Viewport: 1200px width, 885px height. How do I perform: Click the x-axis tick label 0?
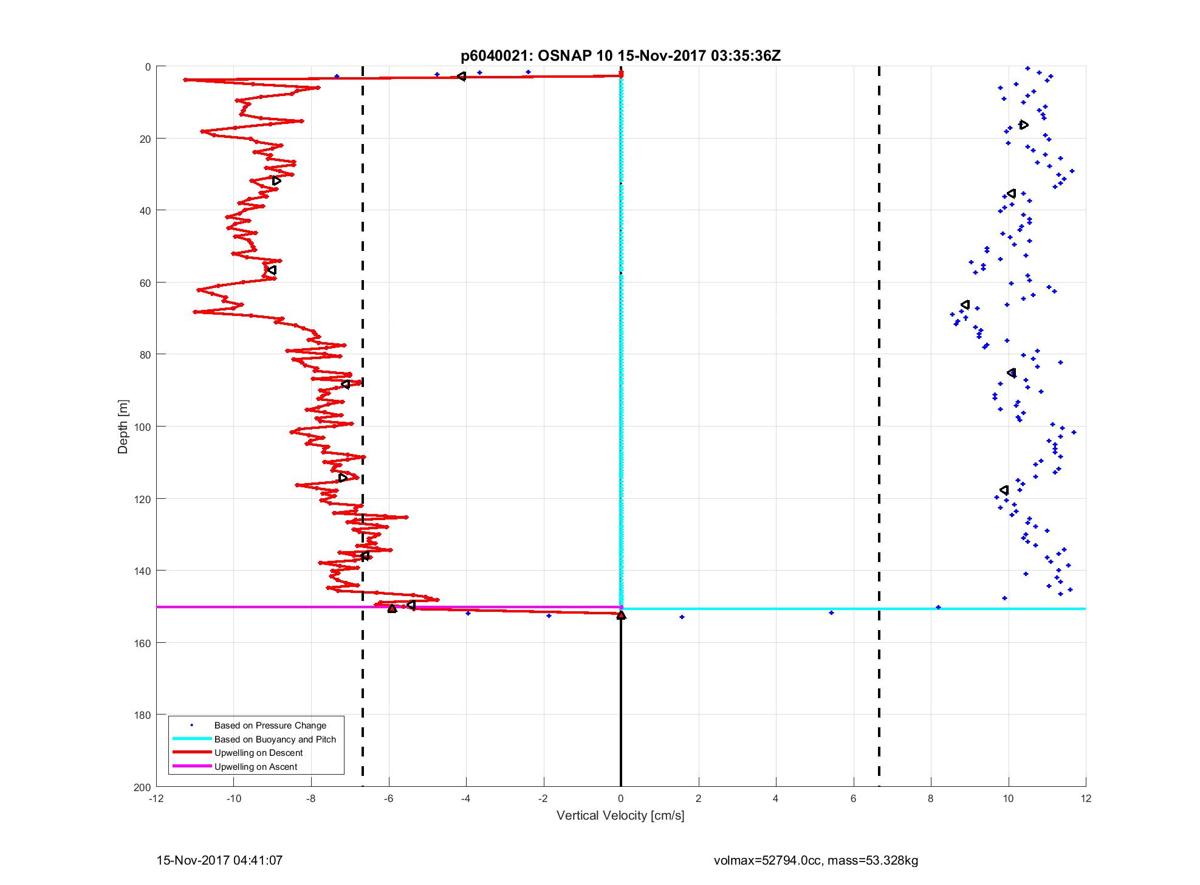621,799
